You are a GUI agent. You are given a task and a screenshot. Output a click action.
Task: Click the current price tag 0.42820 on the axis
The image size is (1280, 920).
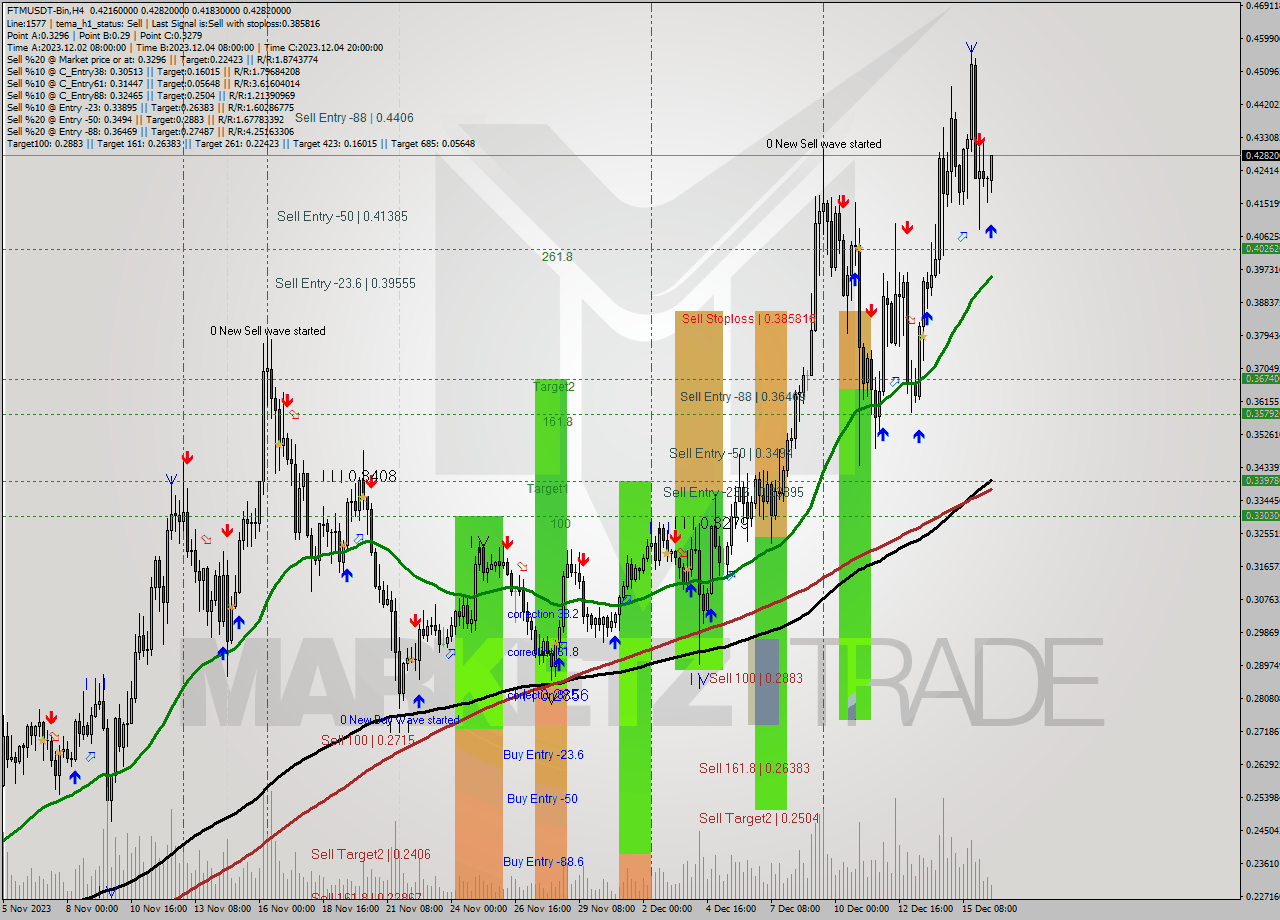tap(1260, 155)
